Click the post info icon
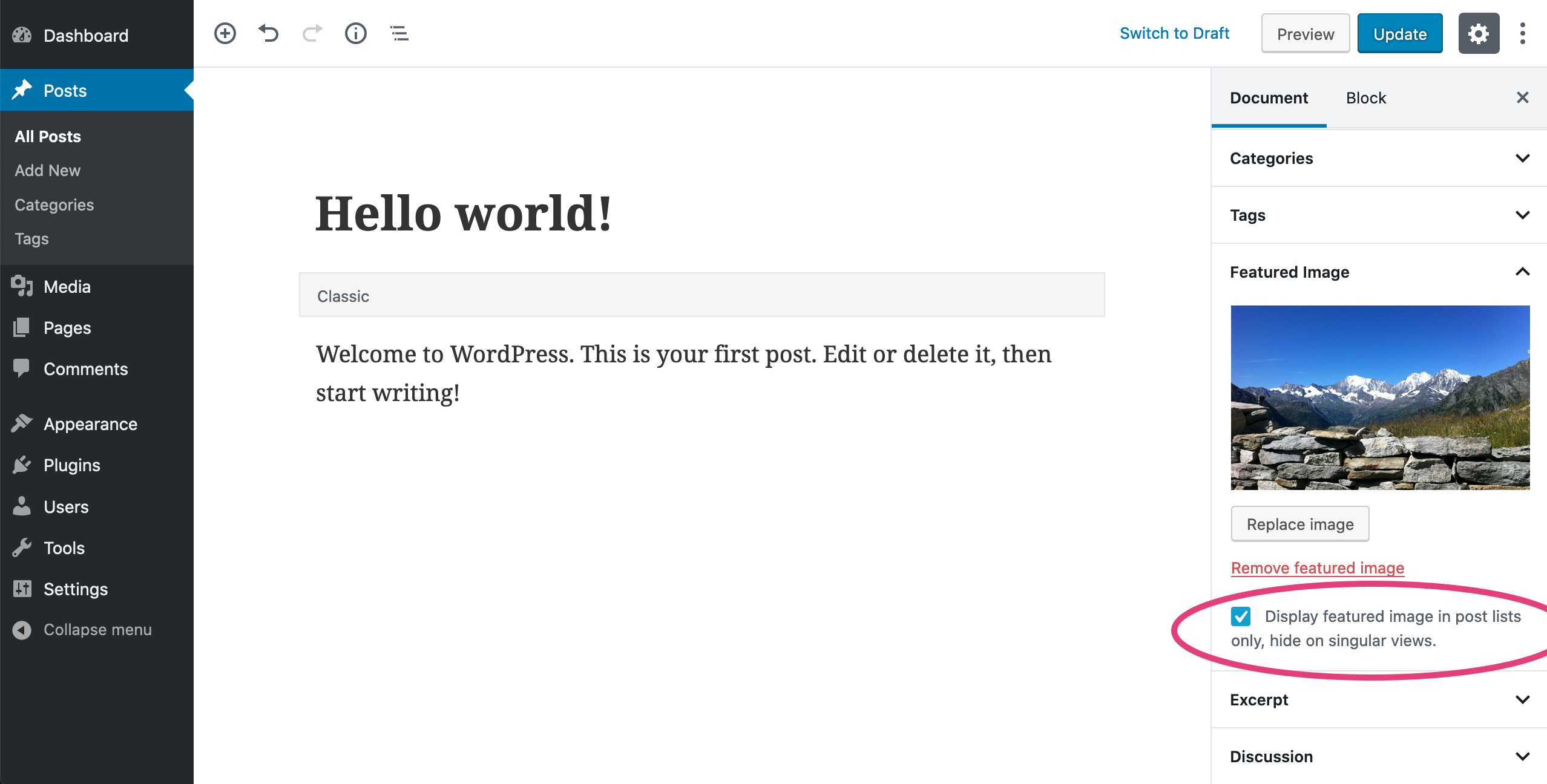The height and width of the screenshot is (784, 1547). (355, 34)
